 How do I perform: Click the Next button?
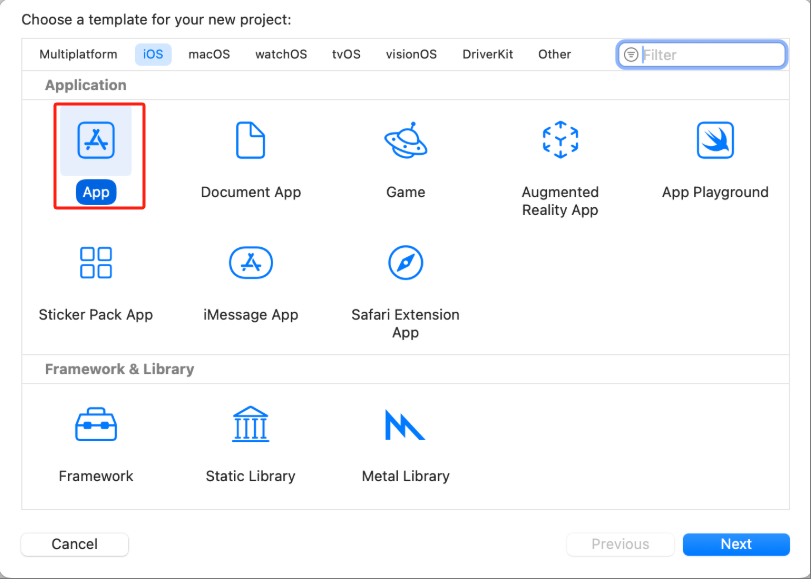(x=736, y=544)
